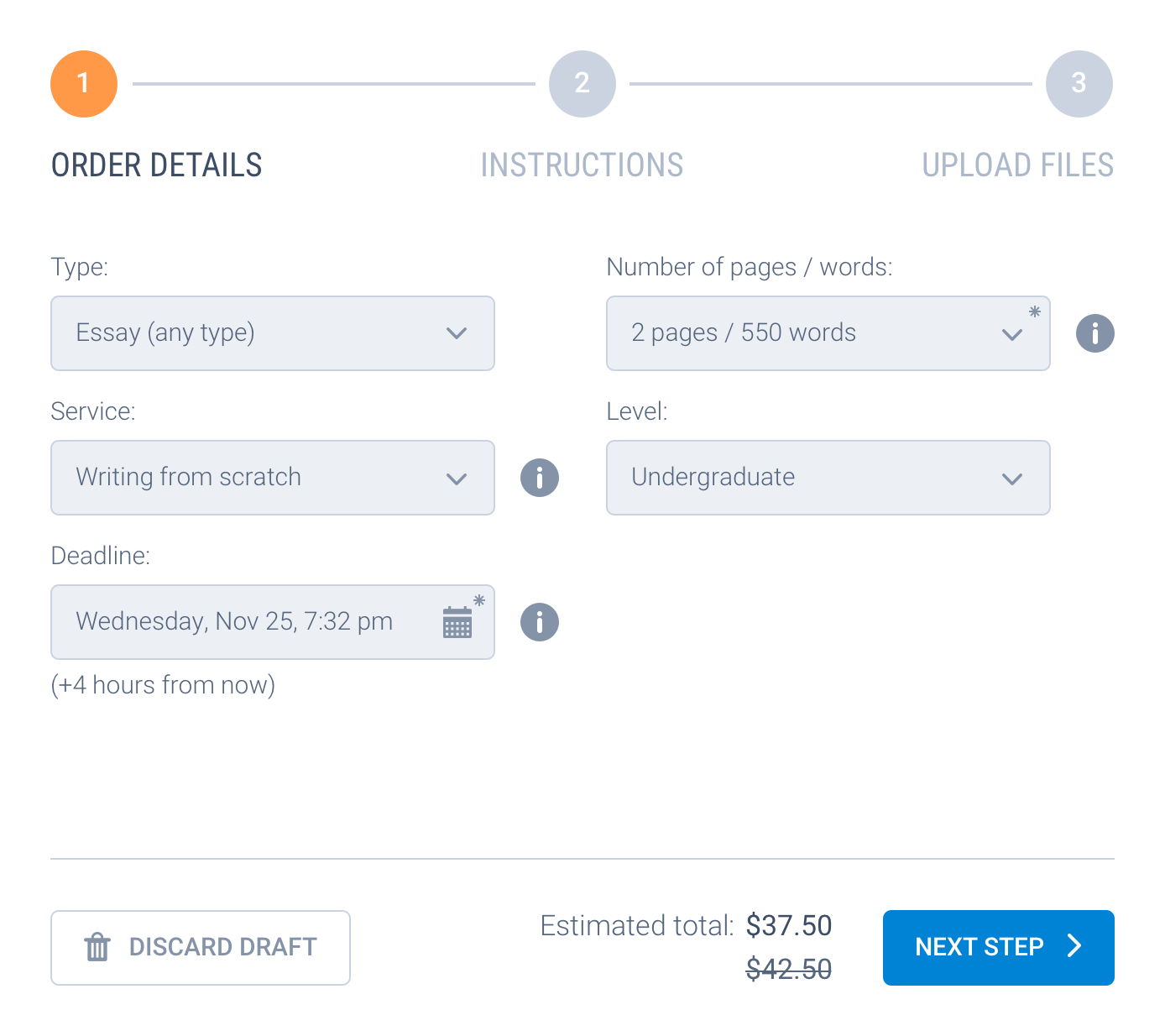Select the Order Details step label
Viewport: 1165px width, 1036px height.
157,165
